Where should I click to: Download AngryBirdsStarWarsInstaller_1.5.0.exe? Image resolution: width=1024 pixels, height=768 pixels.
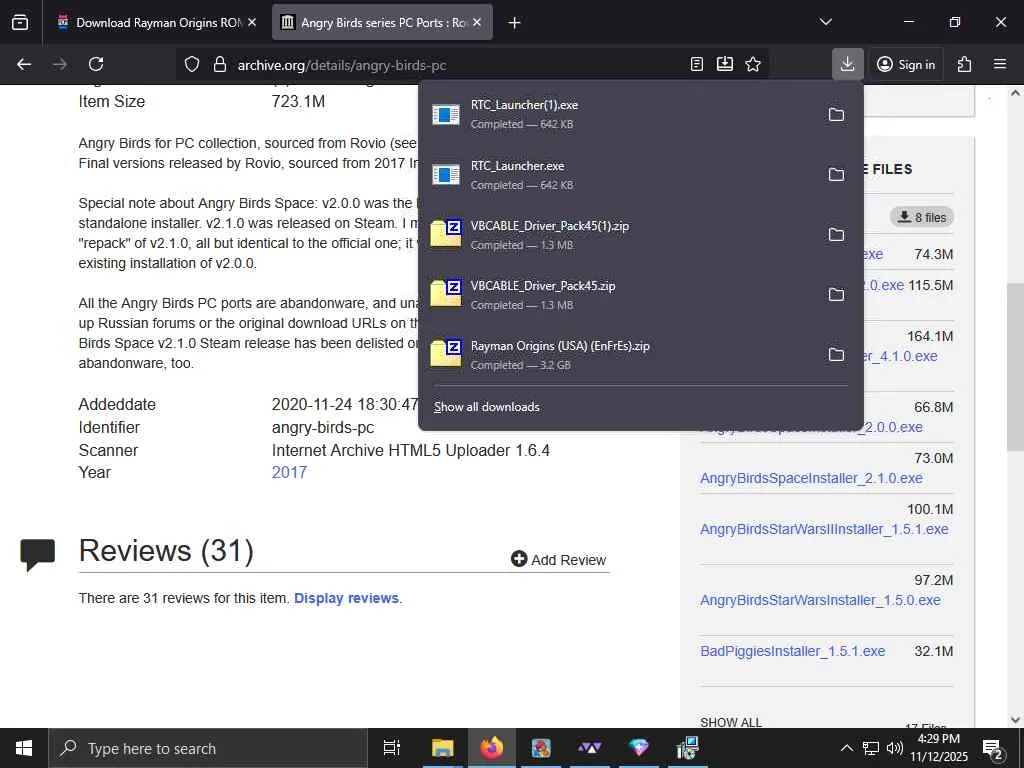pyautogui.click(x=820, y=600)
